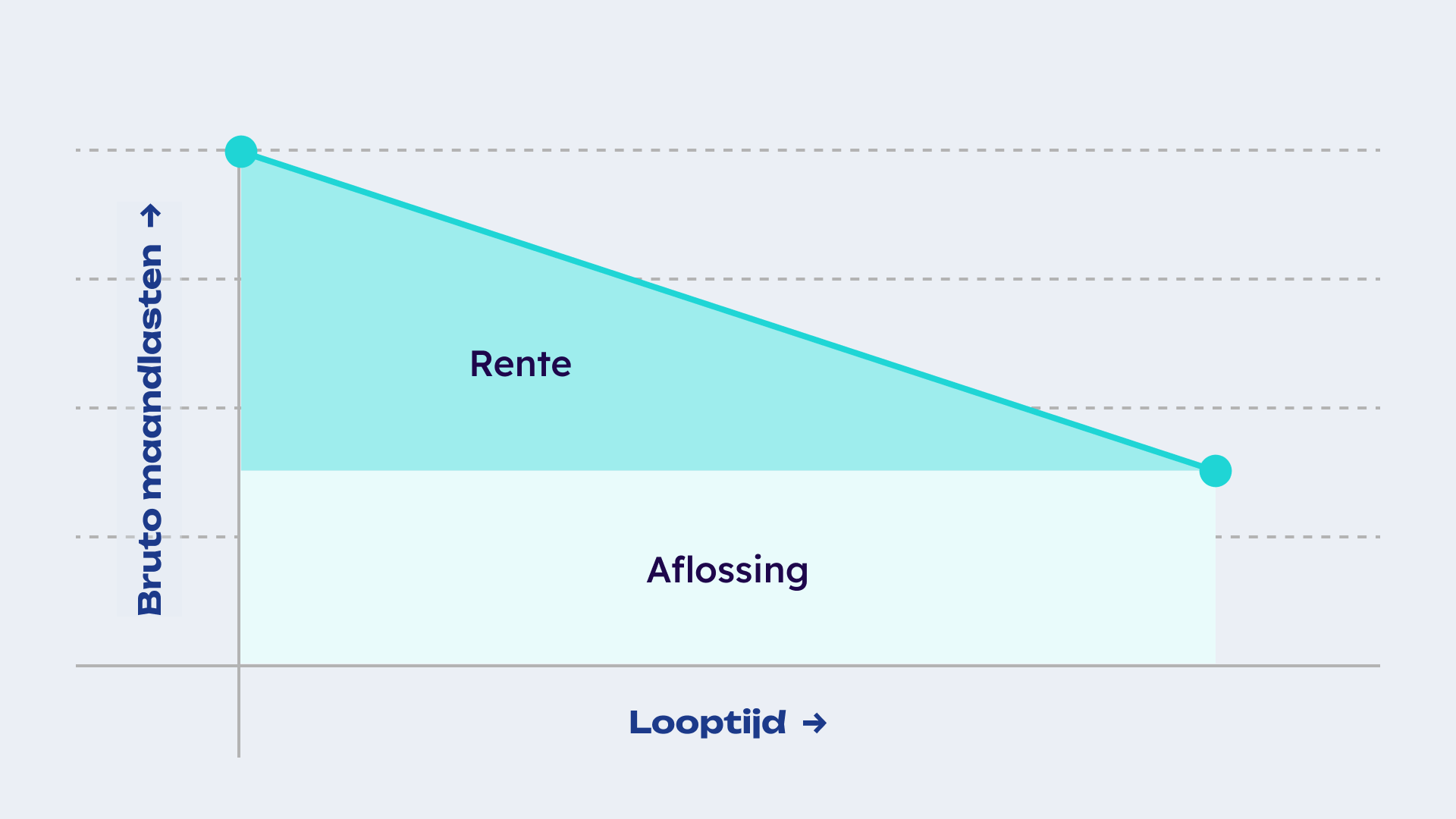Click the right arrow next to Looptijd
Screen dimensions: 1456x819
pyautogui.click(x=814, y=723)
